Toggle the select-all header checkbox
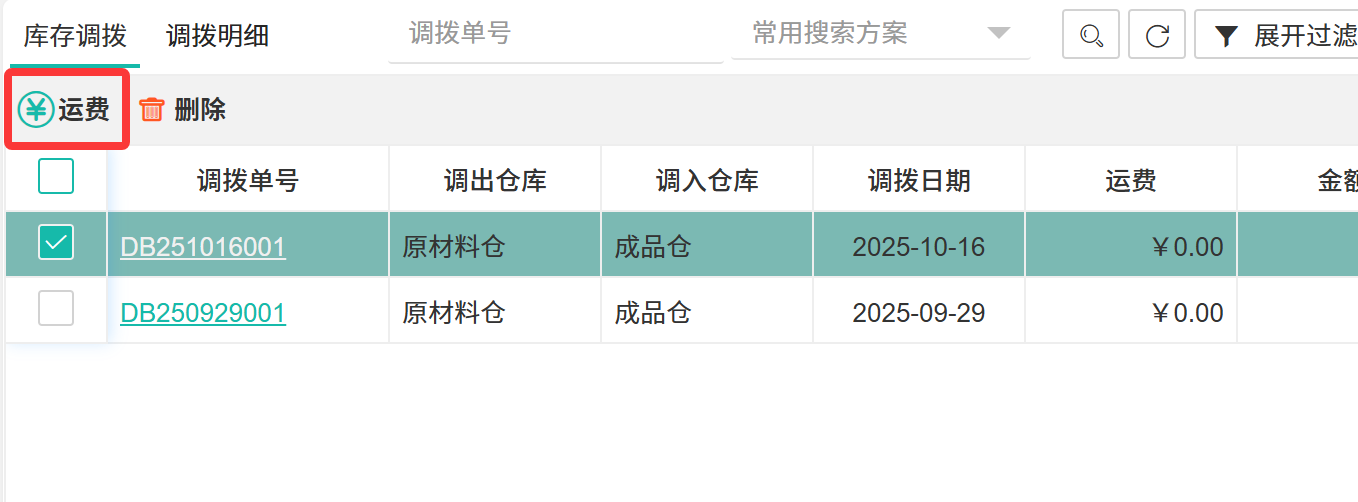Viewport: 1358px width, 502px height. [56, 177]
